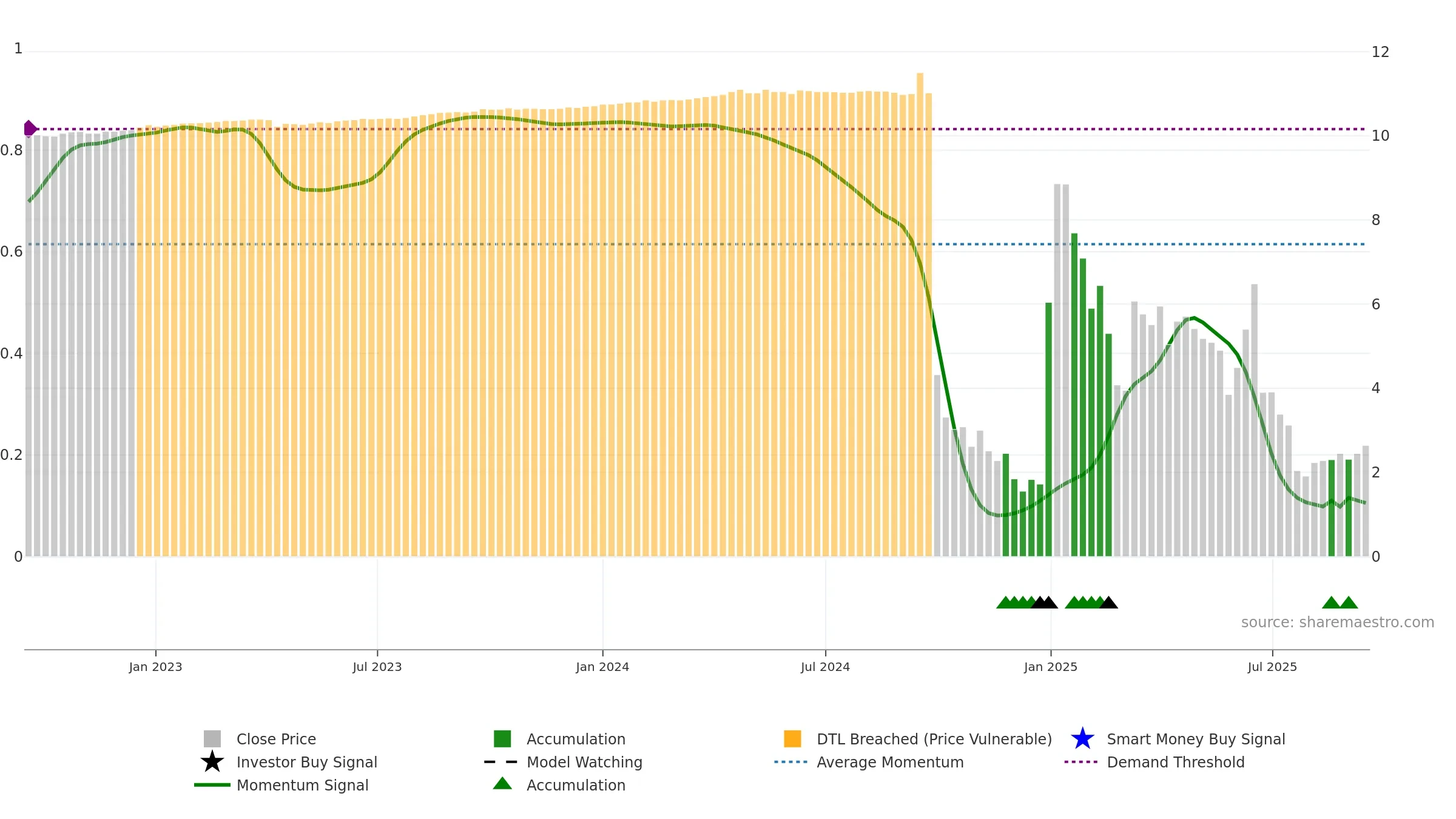Click the Jul 2025 axis label
The width and height of the screenshot is (1456, 819).
[x=1272, y=667]
